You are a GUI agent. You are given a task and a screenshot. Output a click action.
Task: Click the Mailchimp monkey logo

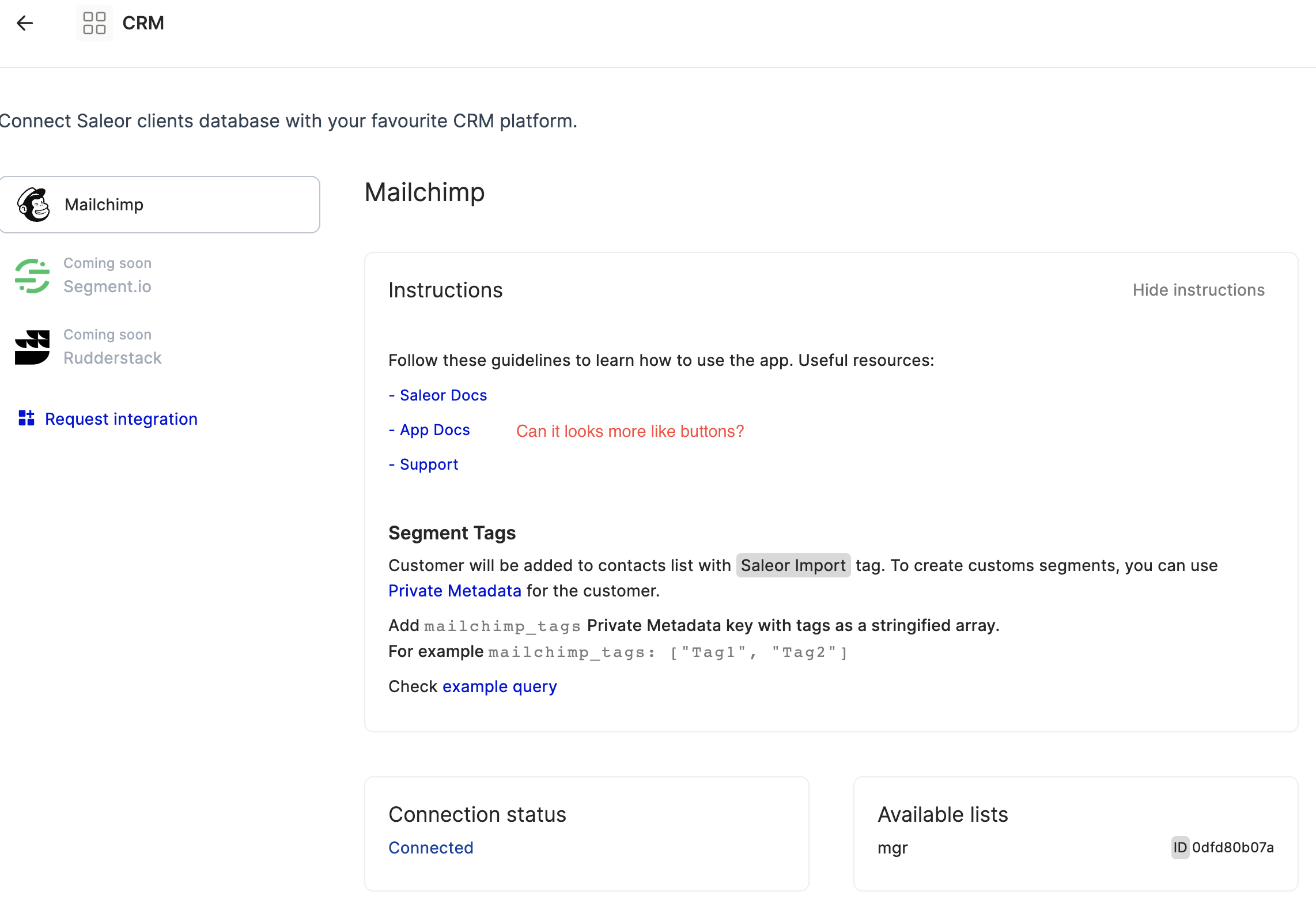[x=33, y=205]
